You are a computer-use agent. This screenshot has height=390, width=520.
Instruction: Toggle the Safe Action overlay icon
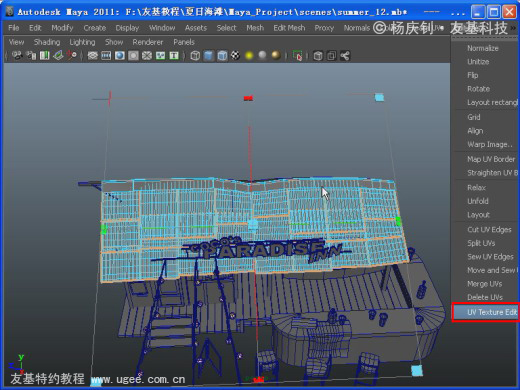(x=161, y=55)
